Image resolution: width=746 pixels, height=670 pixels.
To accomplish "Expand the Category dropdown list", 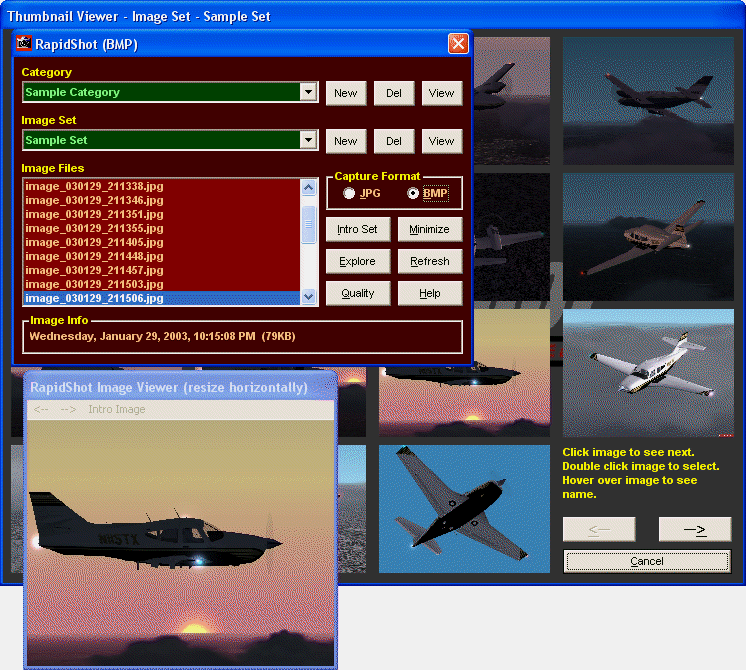I will click(x=309, y=92).
